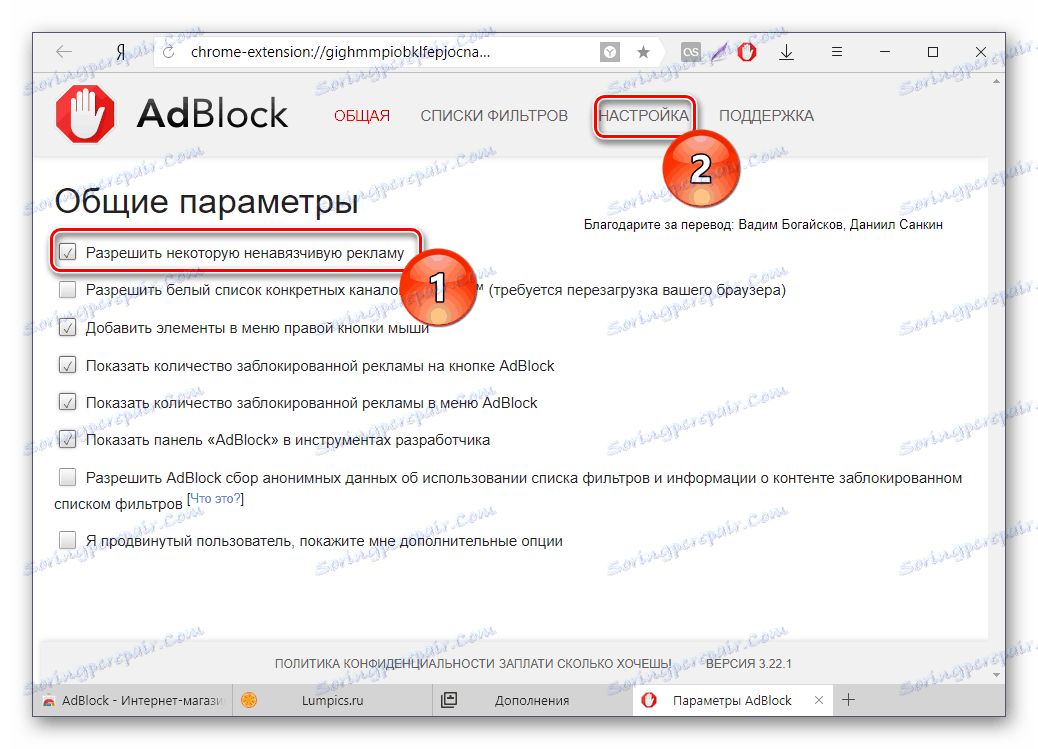Open AdBlock extension toolbar icon
1038x749 pixels.
pyautogui.click(x=747, y=52)
